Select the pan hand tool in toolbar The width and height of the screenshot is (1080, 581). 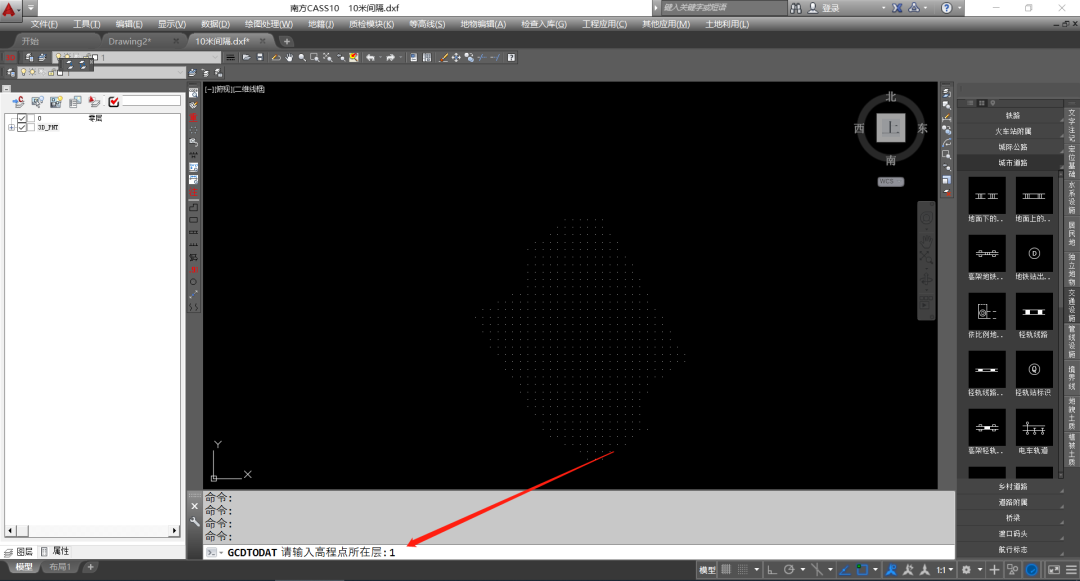point(289,58)
